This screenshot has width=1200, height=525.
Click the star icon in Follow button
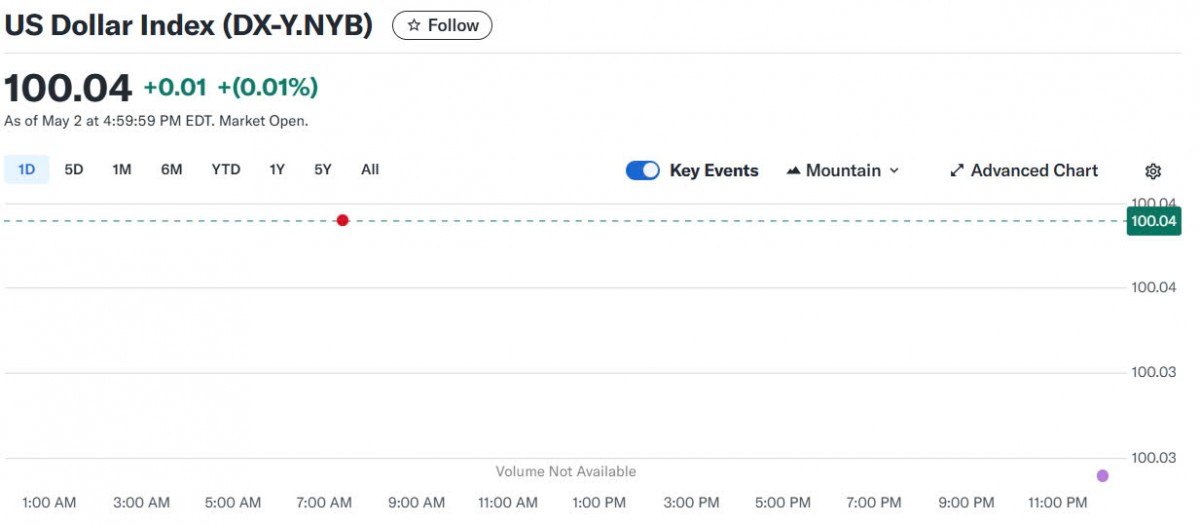414,26
